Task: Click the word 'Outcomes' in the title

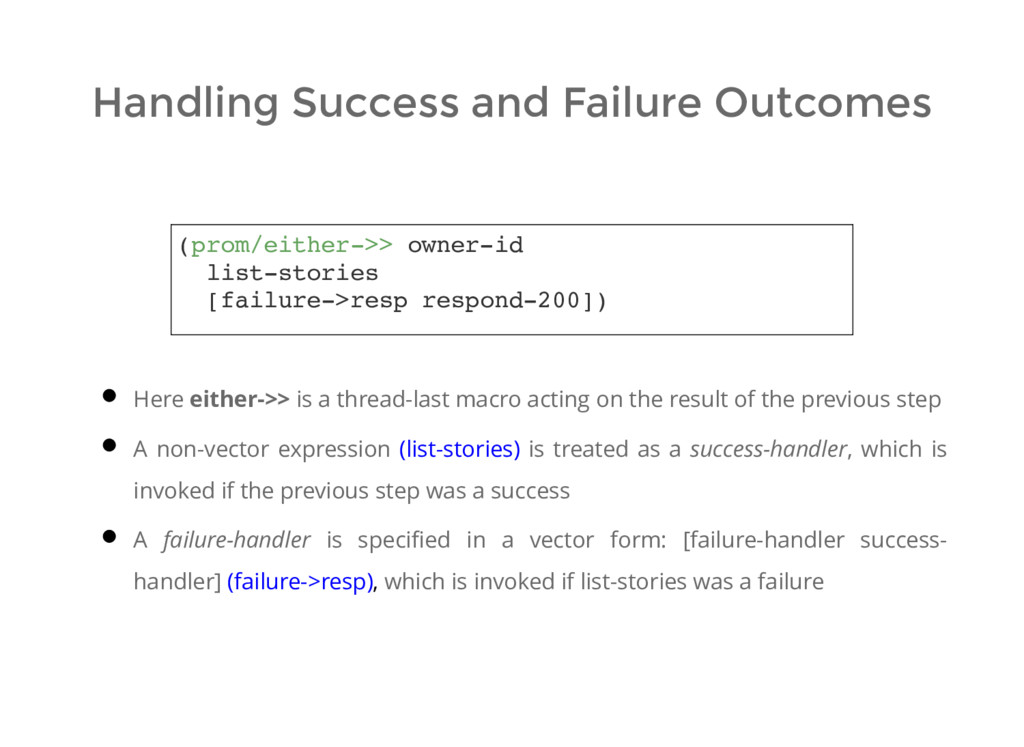Action: click(x=823, y=103)
